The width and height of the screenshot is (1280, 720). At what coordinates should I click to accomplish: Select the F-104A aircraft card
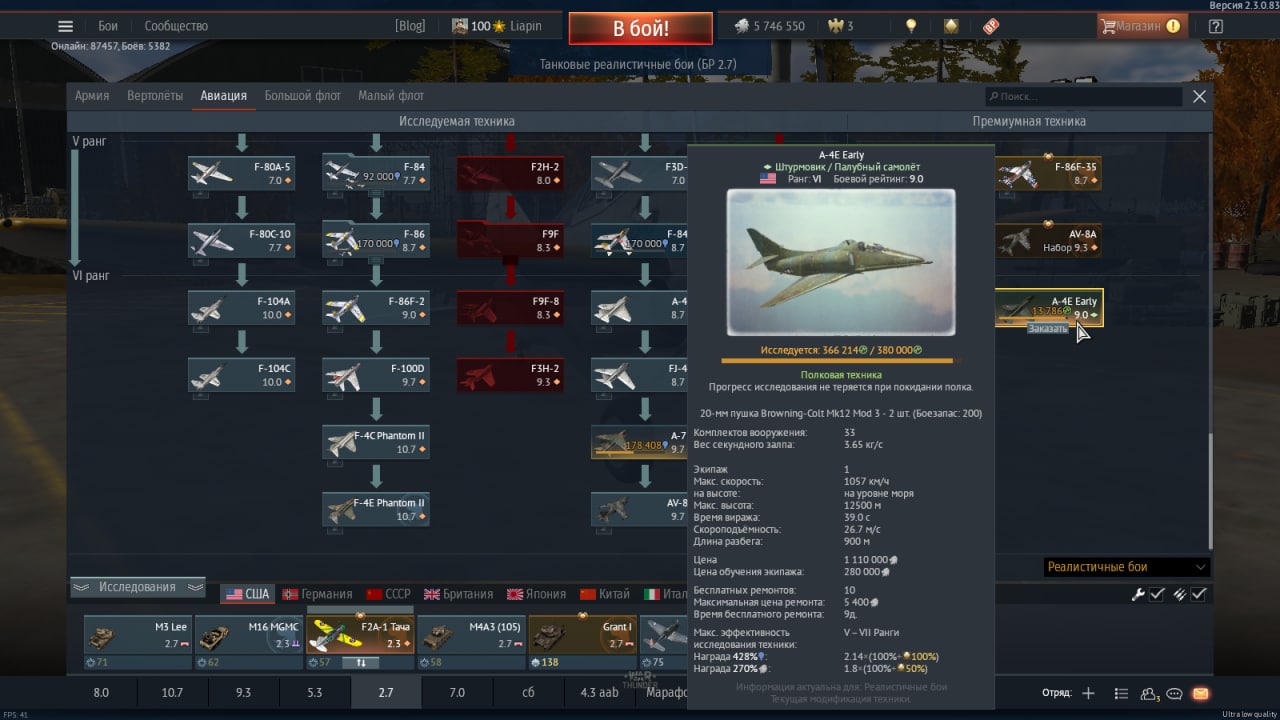tap(241, 307)
